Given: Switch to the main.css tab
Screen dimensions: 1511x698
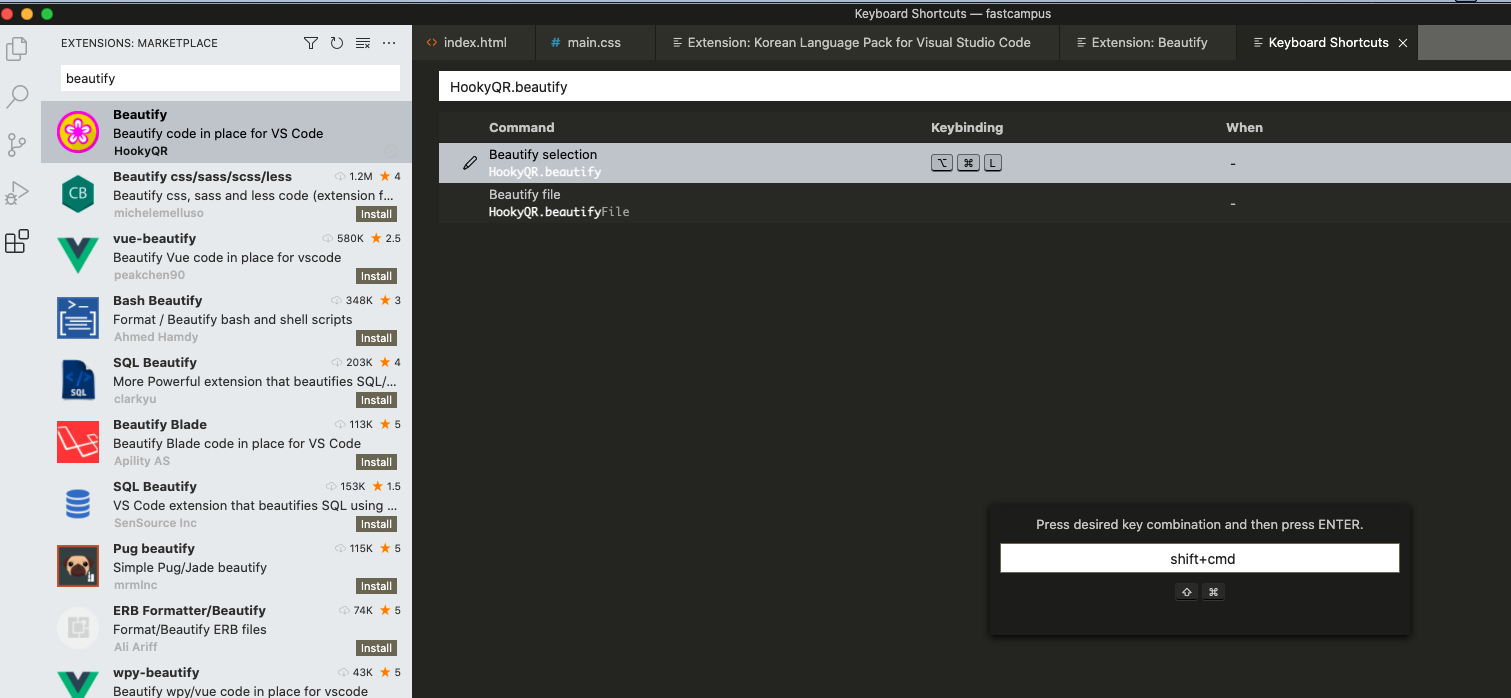Looking at the screenshot, I should click(594, 43).
